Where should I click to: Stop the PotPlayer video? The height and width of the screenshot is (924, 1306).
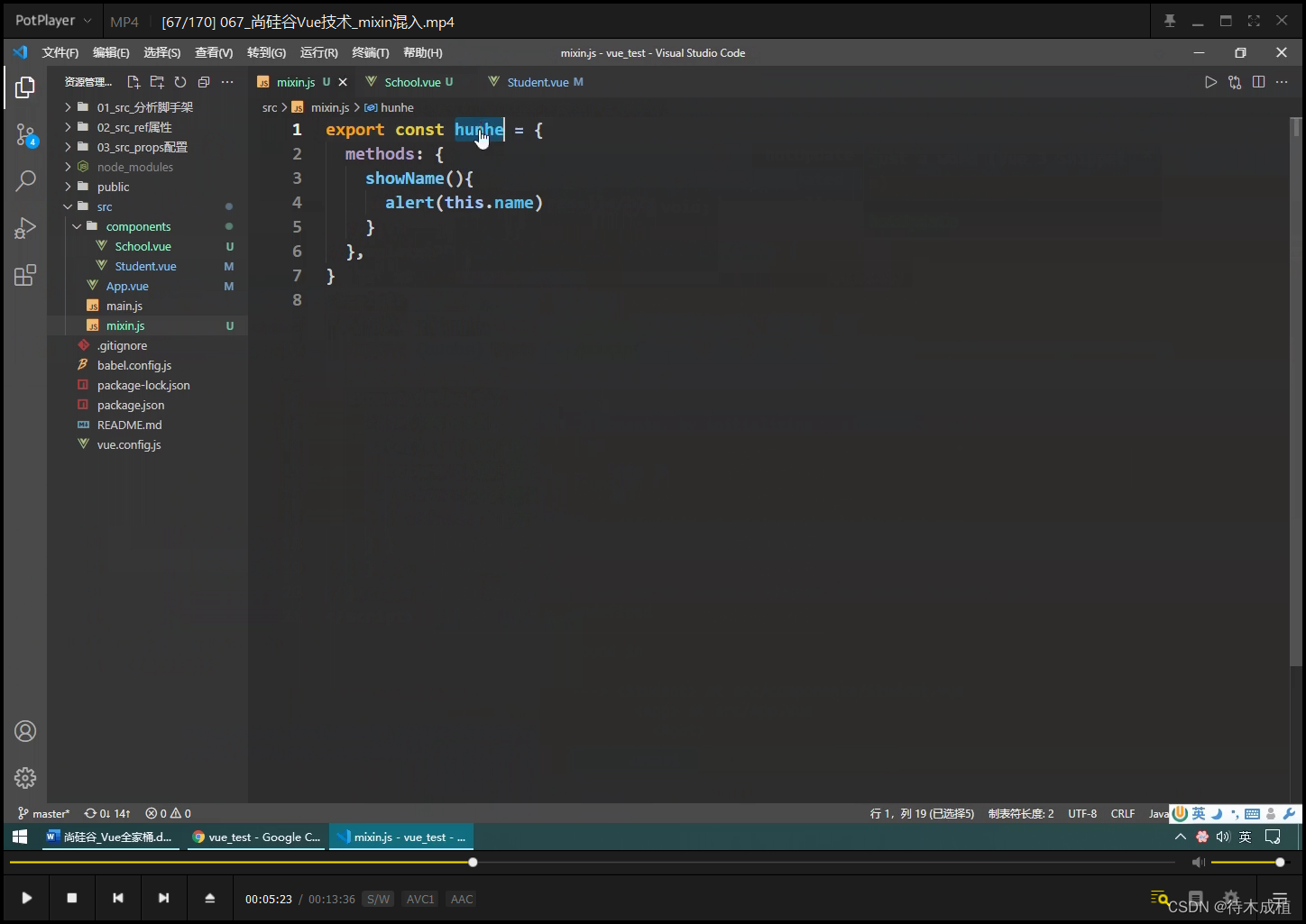click(72, 898)
